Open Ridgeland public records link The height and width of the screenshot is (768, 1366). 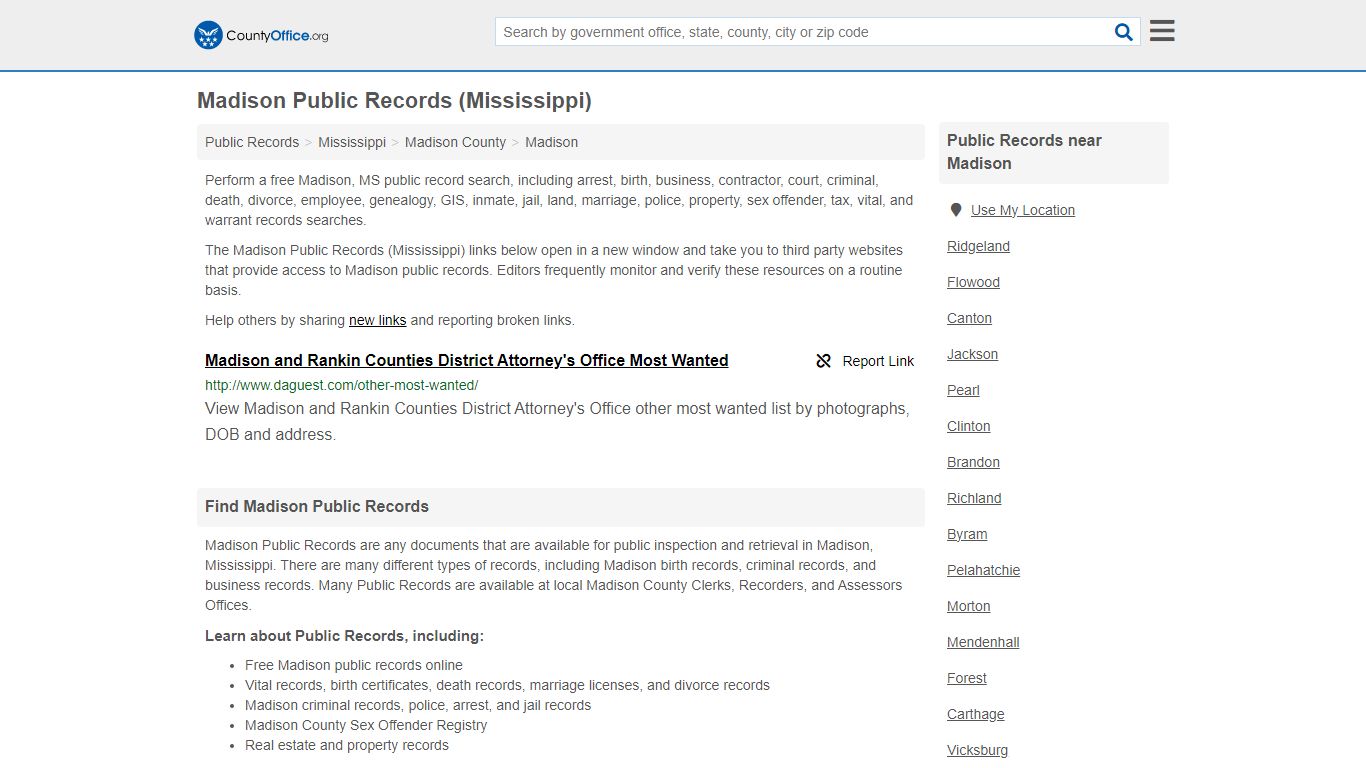pyautogui.click(x=978, y=246)
